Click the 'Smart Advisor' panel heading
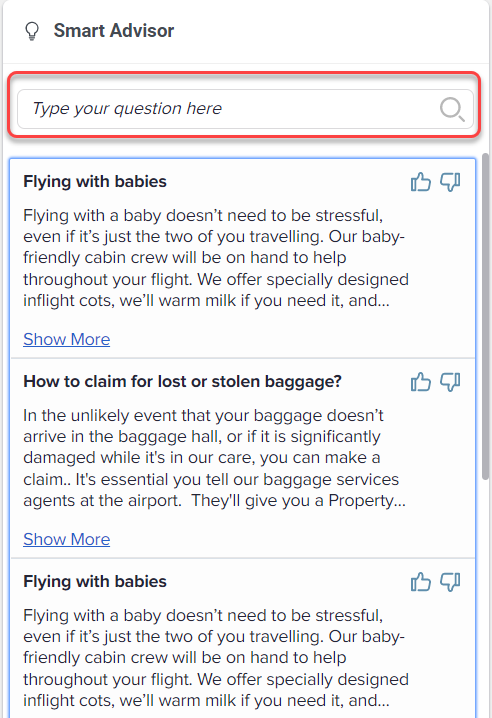This screenshot has height=718, width=492. [x=114, y=31]
